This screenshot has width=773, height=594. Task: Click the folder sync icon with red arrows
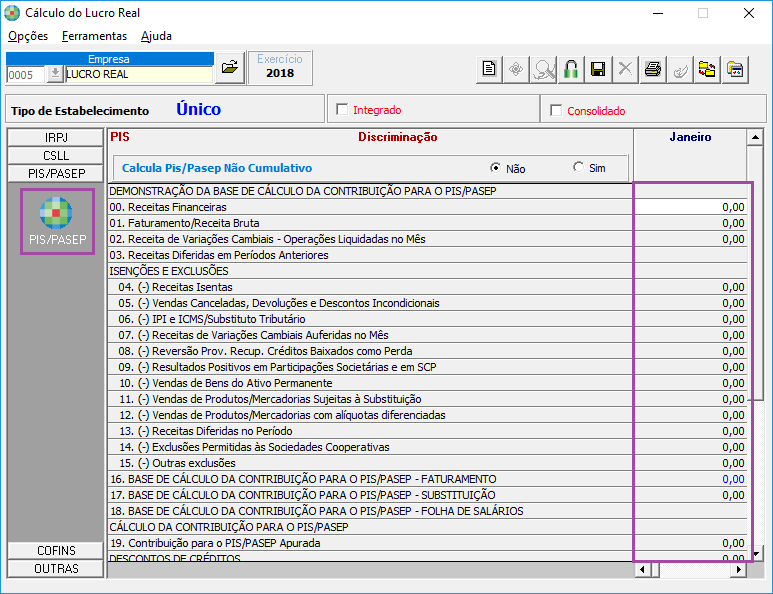707,69
